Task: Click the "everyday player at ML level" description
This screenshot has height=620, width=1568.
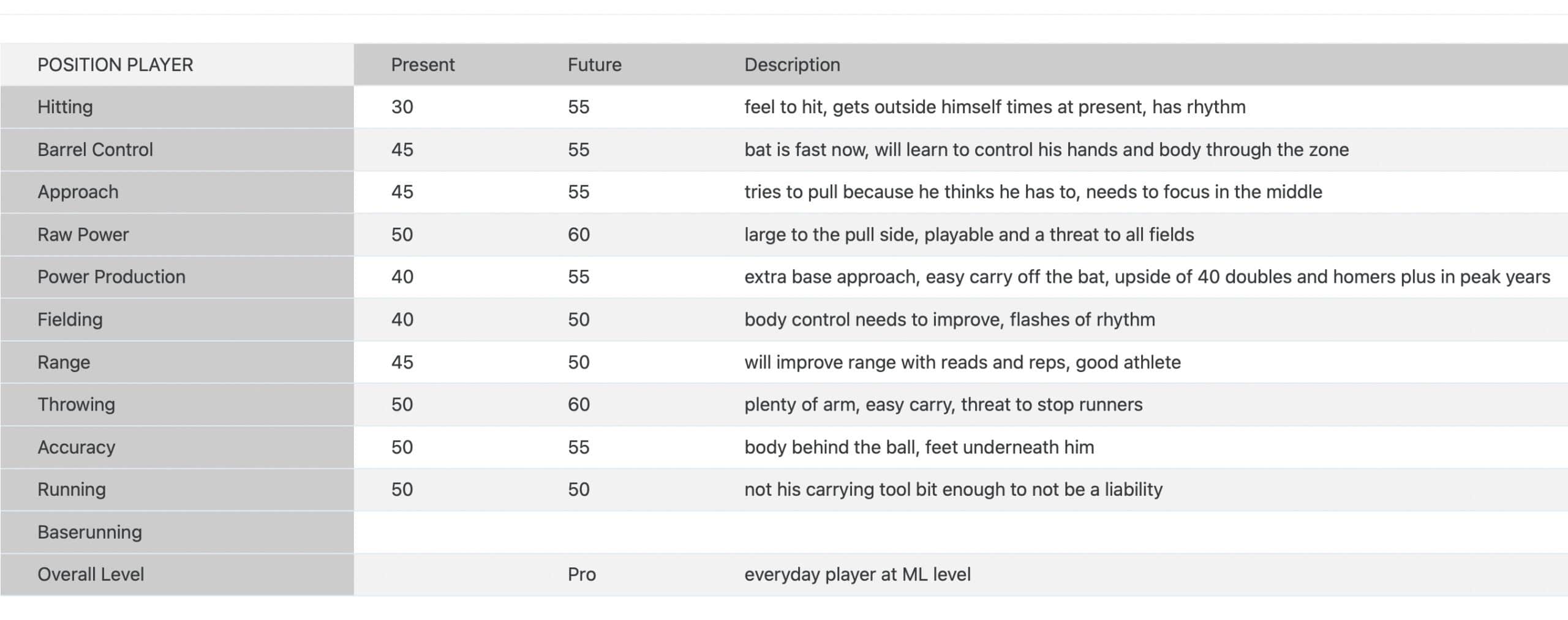Action: (x=857, y=575)
